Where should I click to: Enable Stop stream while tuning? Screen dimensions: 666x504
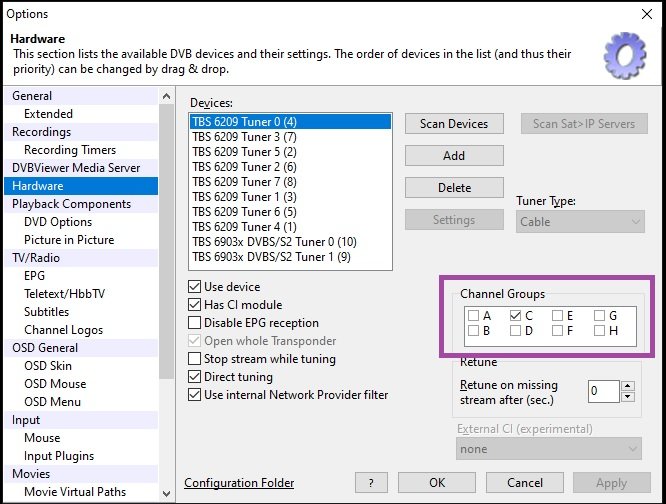click(x=195, y=359)
